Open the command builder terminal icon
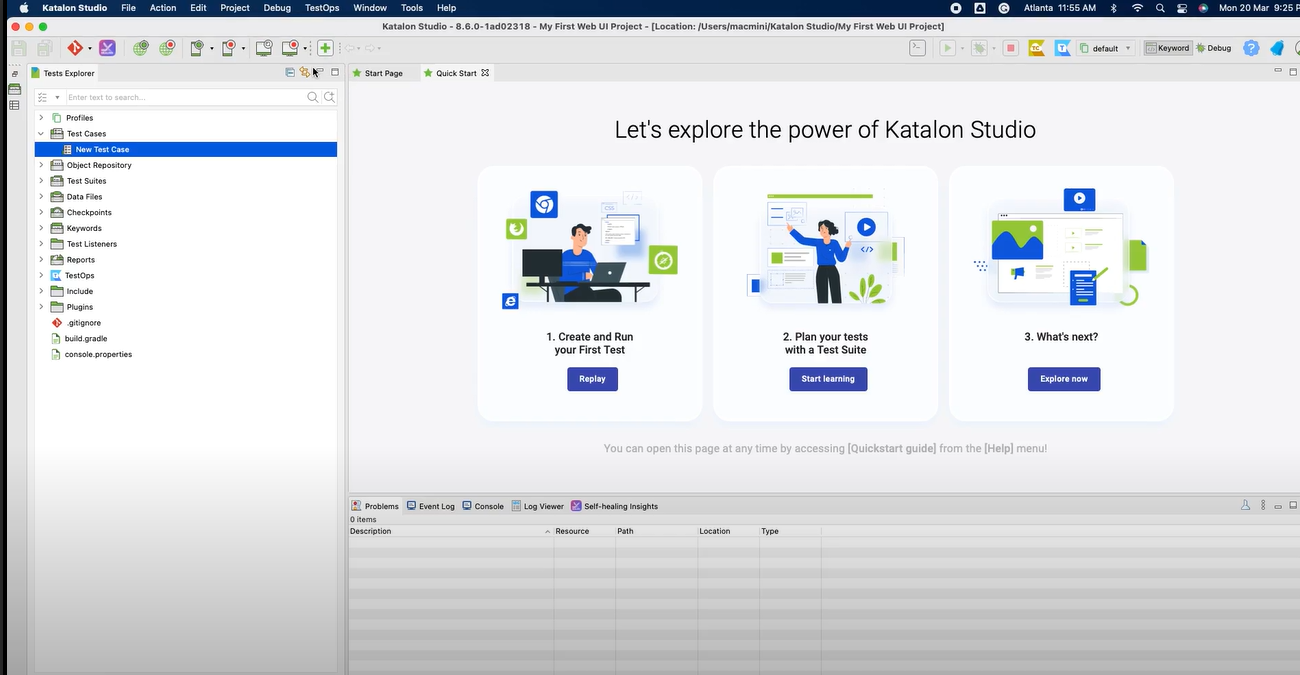The width and height of the screenshot is (1300, 675). click(917, 48)
